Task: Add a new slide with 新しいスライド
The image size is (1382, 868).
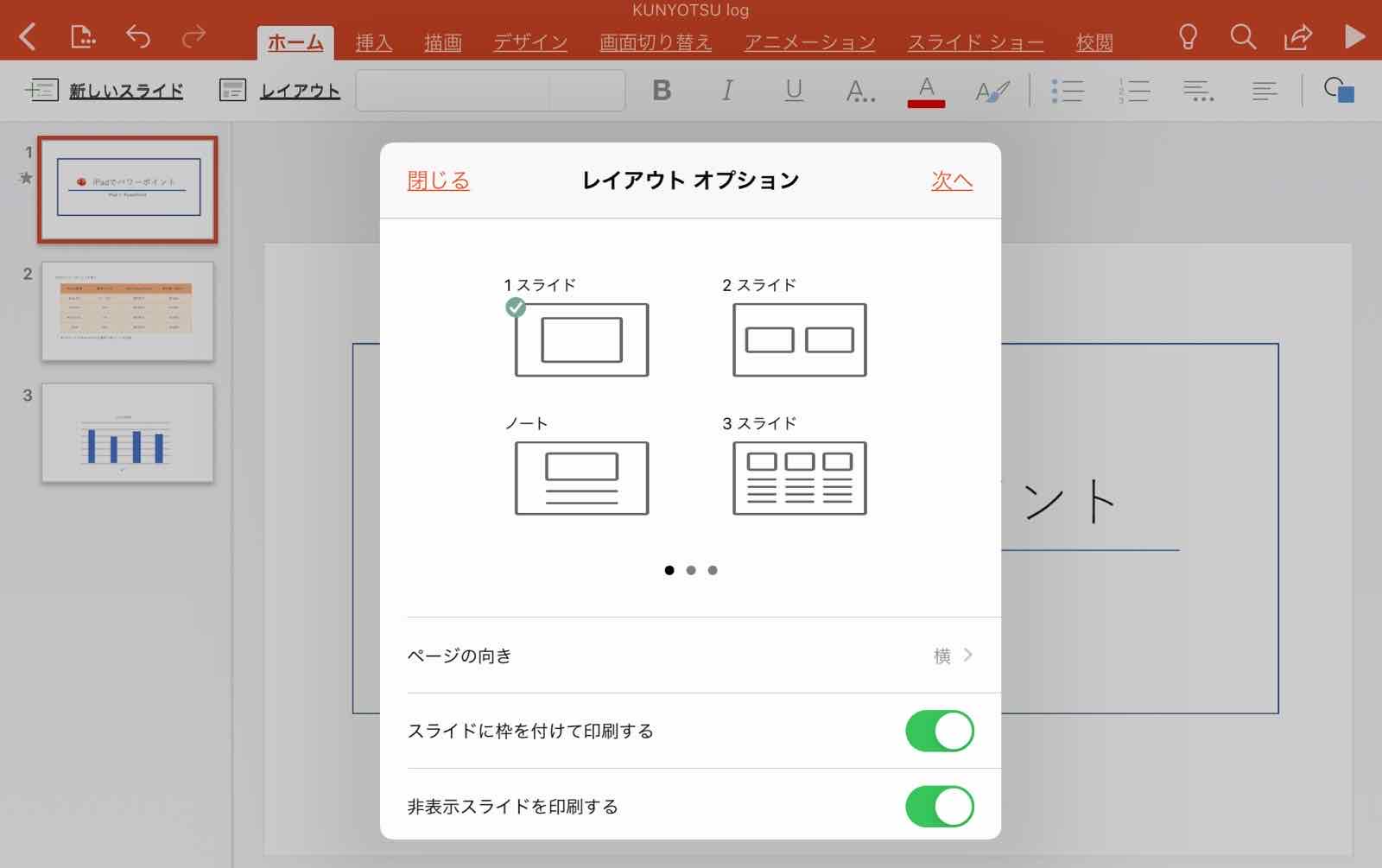Action: [x=104, y=90]
